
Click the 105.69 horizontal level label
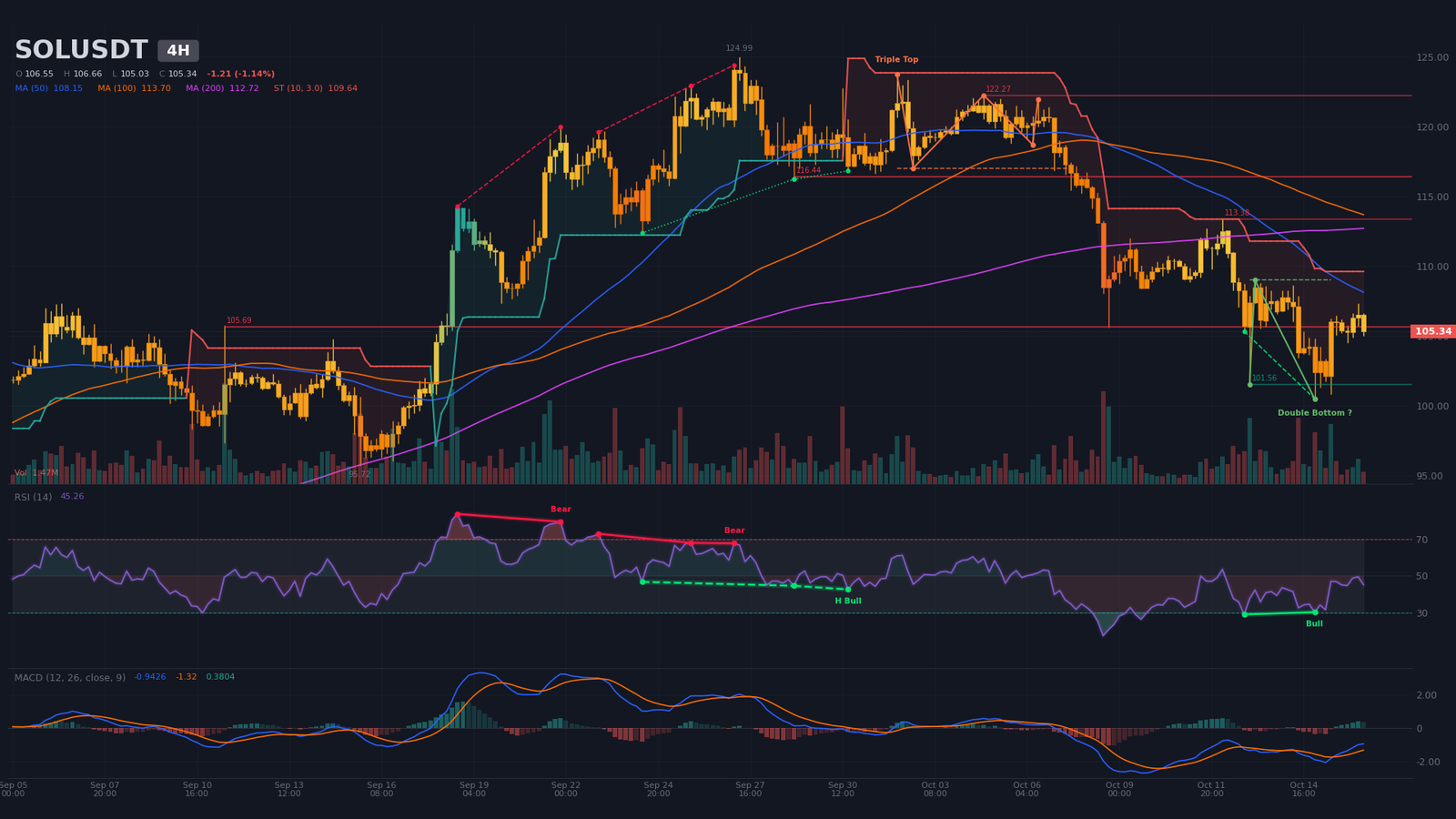239,320
